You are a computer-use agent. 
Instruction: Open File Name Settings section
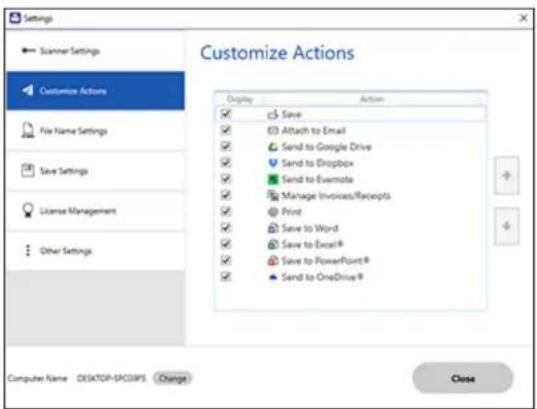click(x=95, y=131)
